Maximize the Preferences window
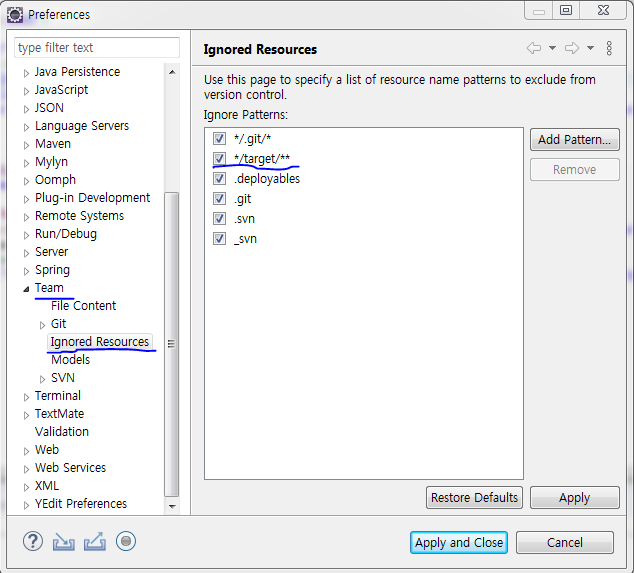634x573 pixels. [x=566, y=10]
